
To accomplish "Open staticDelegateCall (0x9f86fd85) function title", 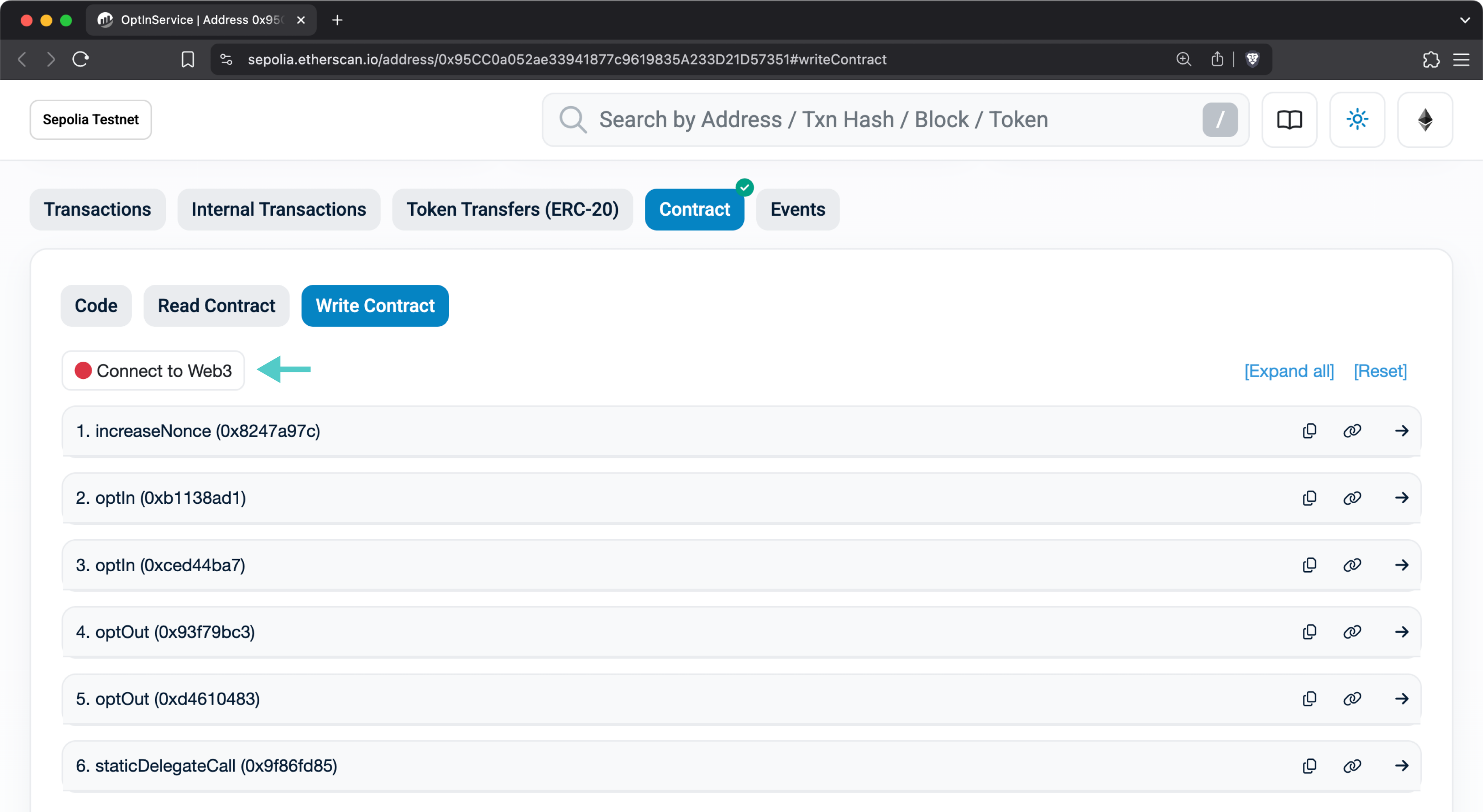I will coord(207,766).
